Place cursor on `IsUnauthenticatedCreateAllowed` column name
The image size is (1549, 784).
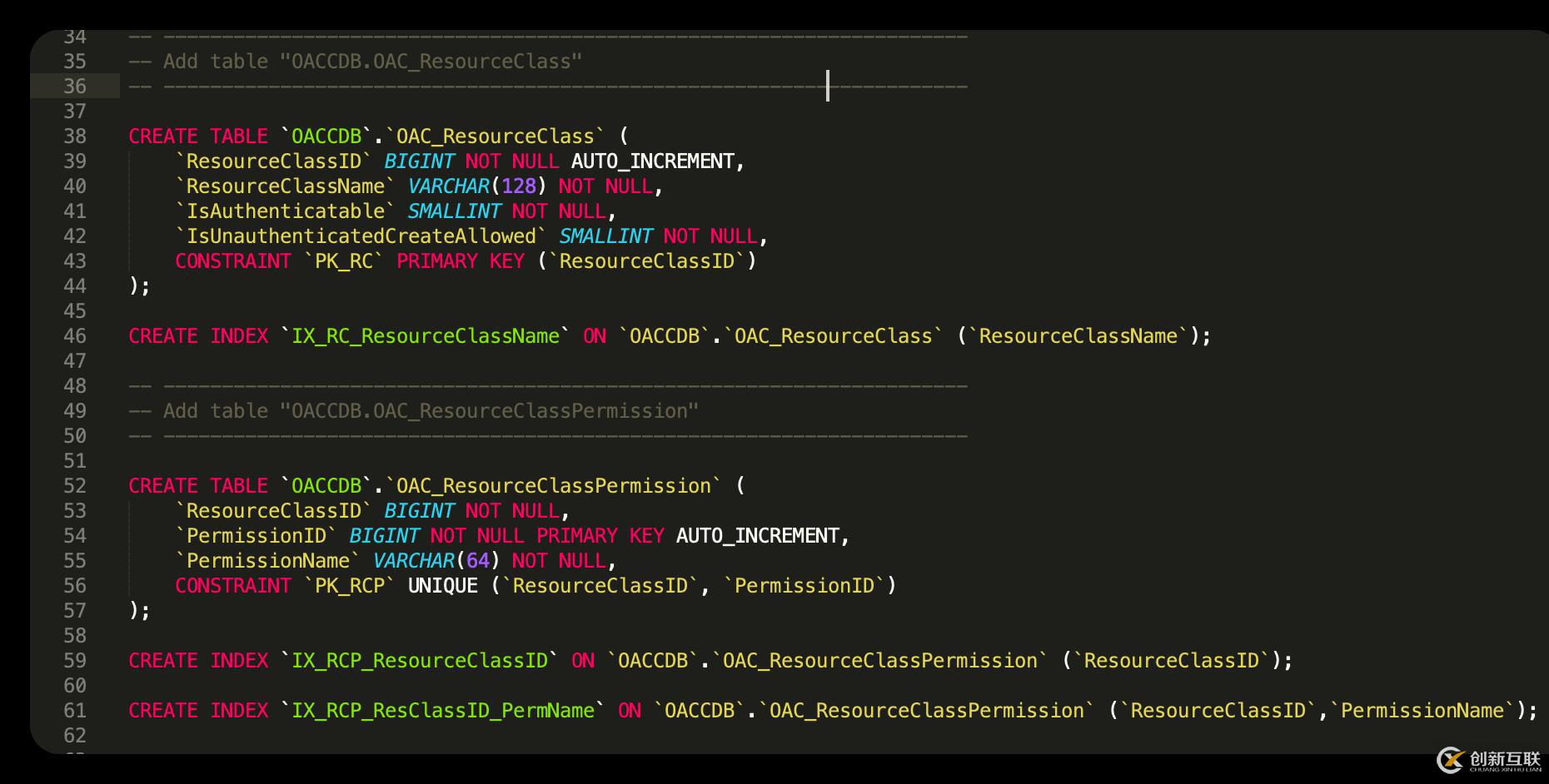pyautogui.click(x=361, y=236)
